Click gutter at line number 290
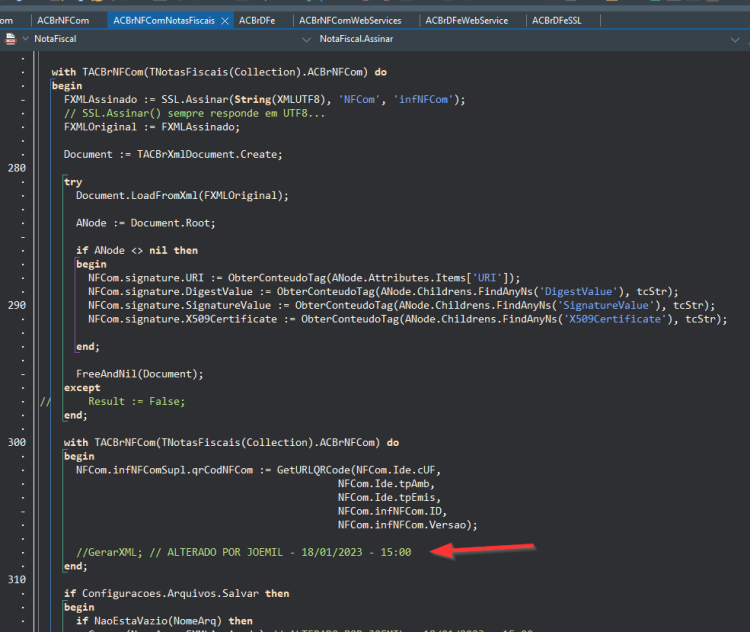Viewport: 750px width, 632px height. click(17, 305)
